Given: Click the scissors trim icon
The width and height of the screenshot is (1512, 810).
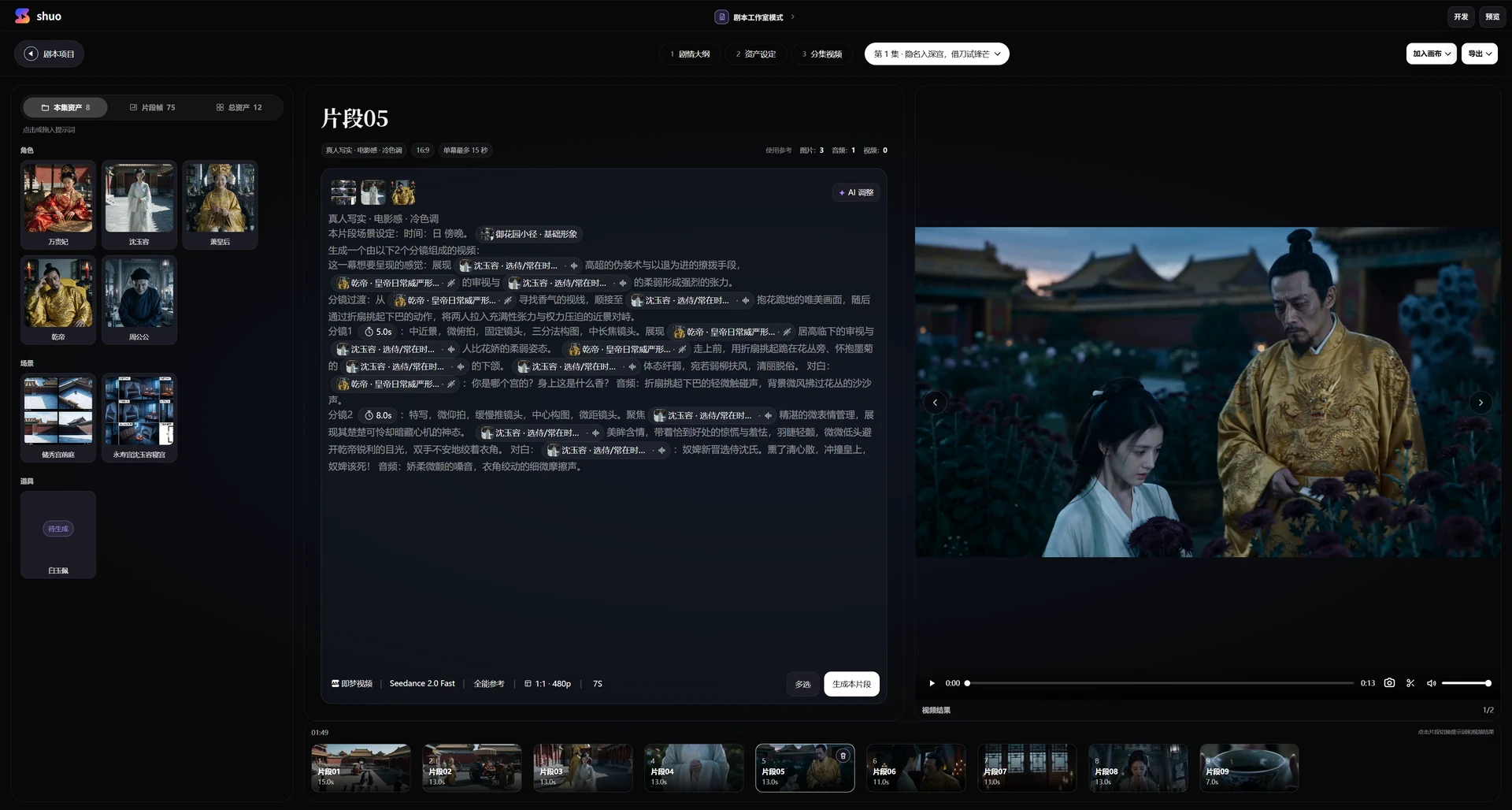Looking at the screenshot, I should tap(1410, 683).
